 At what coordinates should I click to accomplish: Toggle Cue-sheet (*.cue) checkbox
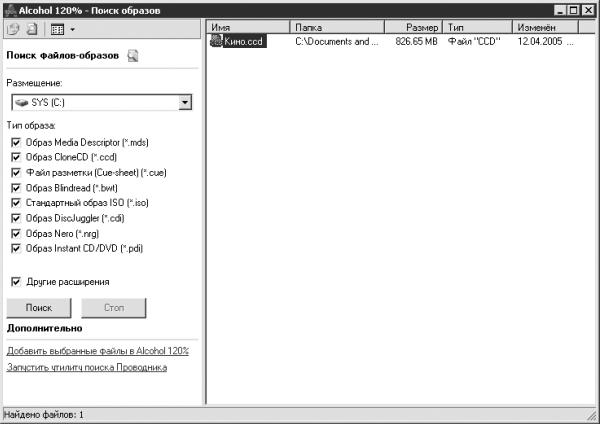point(16,173)
